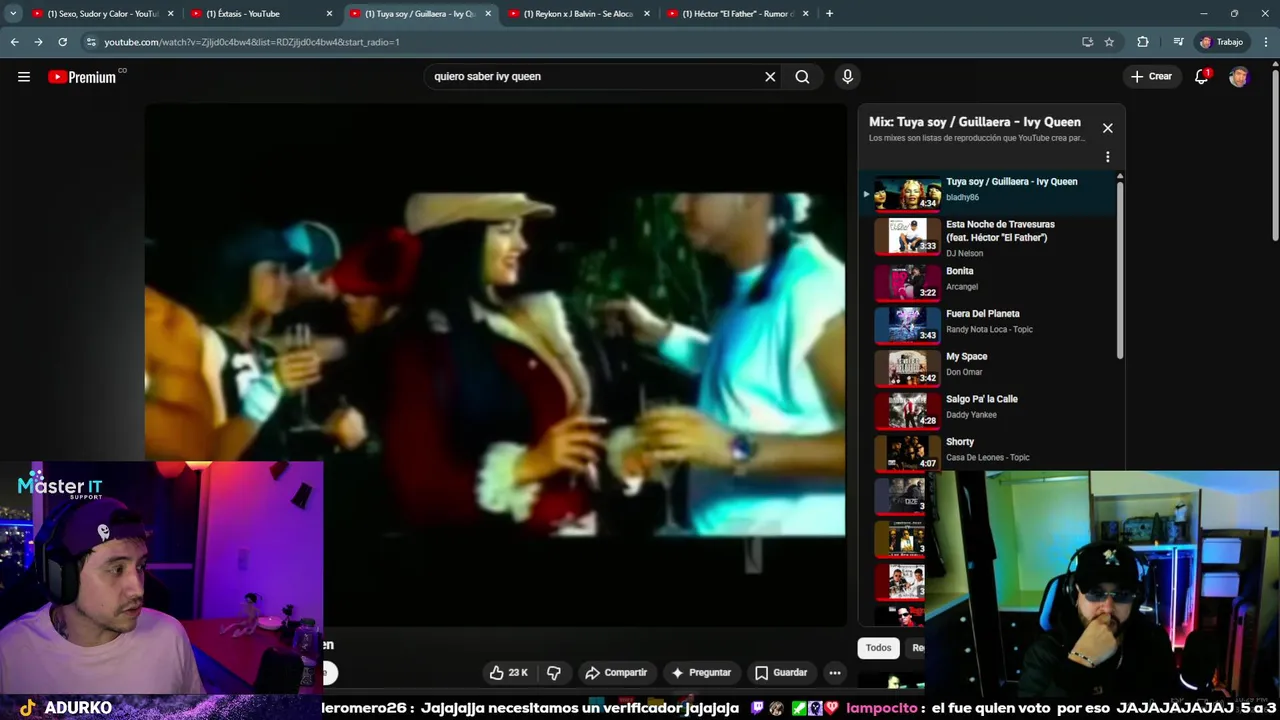Dislike the video with thumbs down
Image resolution: width=1280 pixels, height=720 pixels.
click(x=553, y=673)
